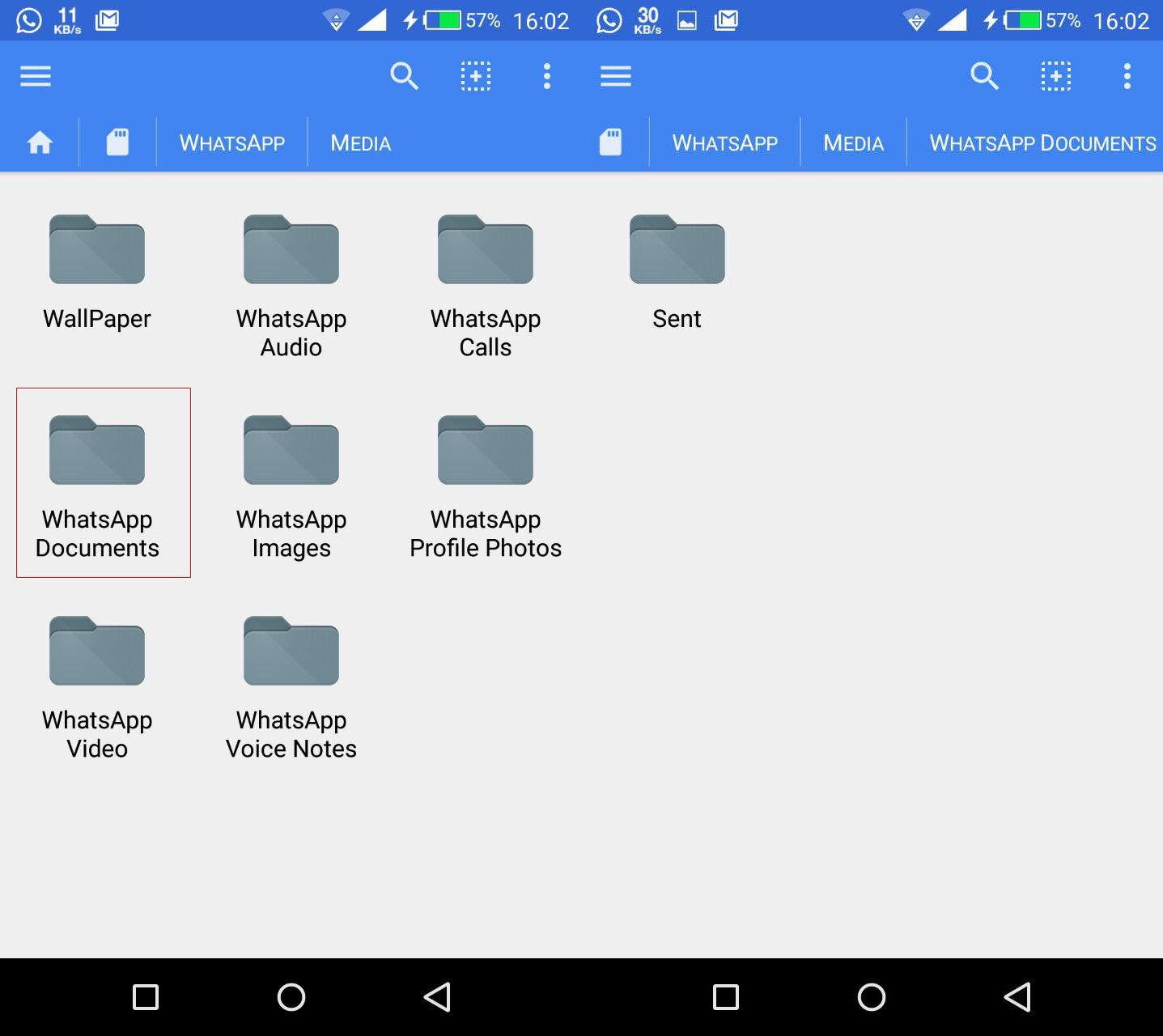The height and width of the screenshot is (1036, 1163).
Task: Open the WhatsApp Video folder
Action: 97,689
